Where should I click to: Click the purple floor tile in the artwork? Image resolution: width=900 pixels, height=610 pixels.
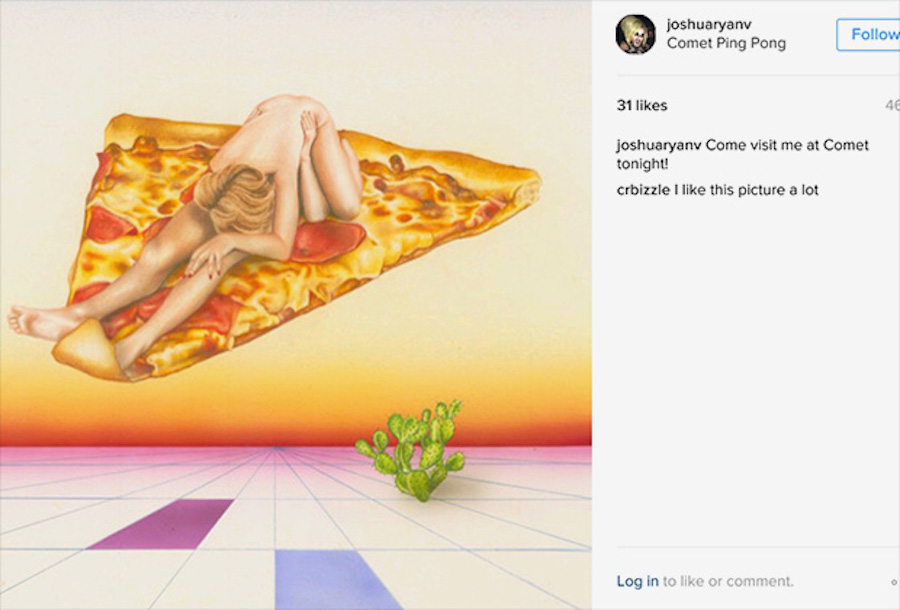(x=163, y=524)
